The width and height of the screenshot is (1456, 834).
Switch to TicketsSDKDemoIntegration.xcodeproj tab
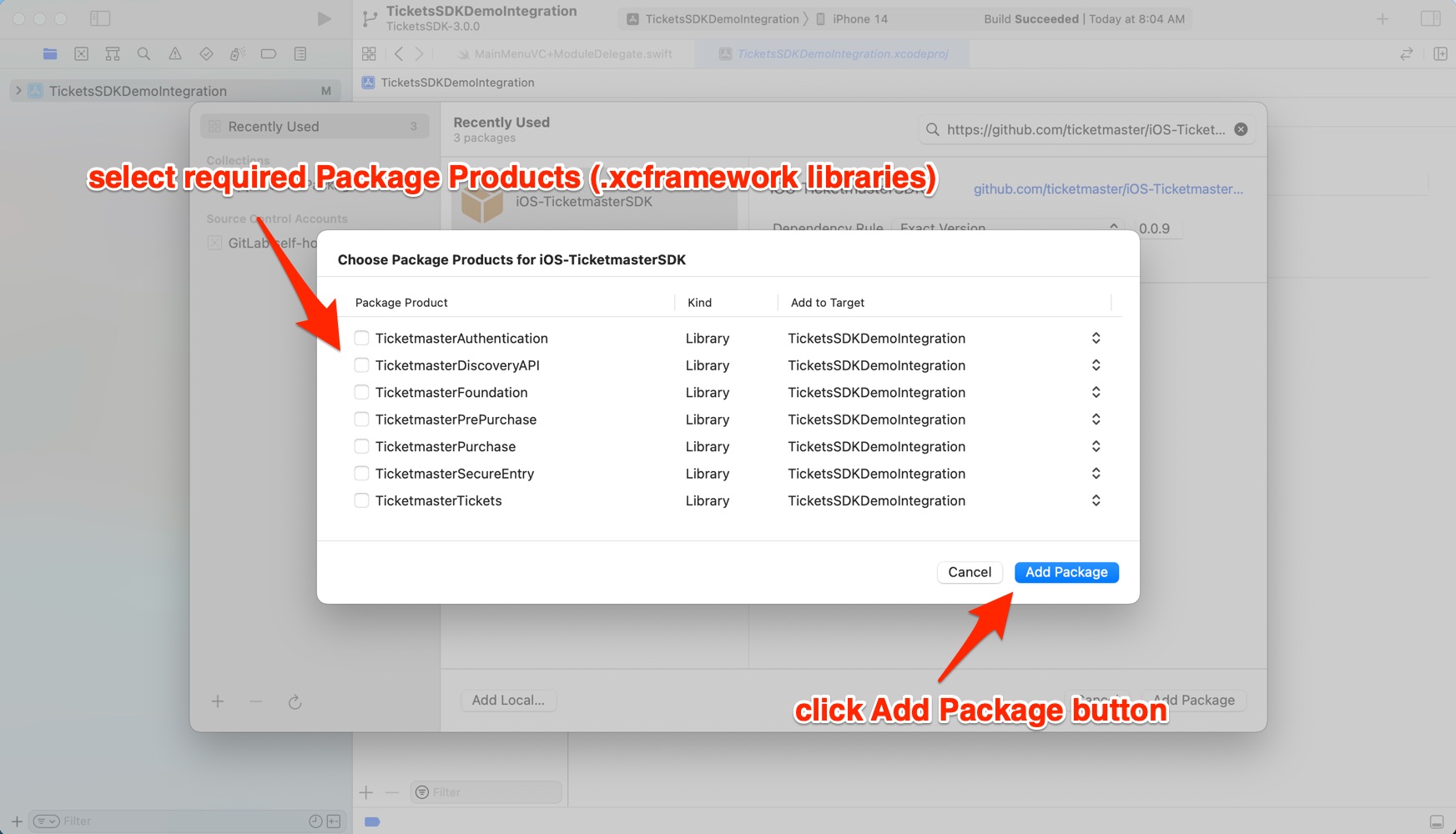(x=834, y=53)
